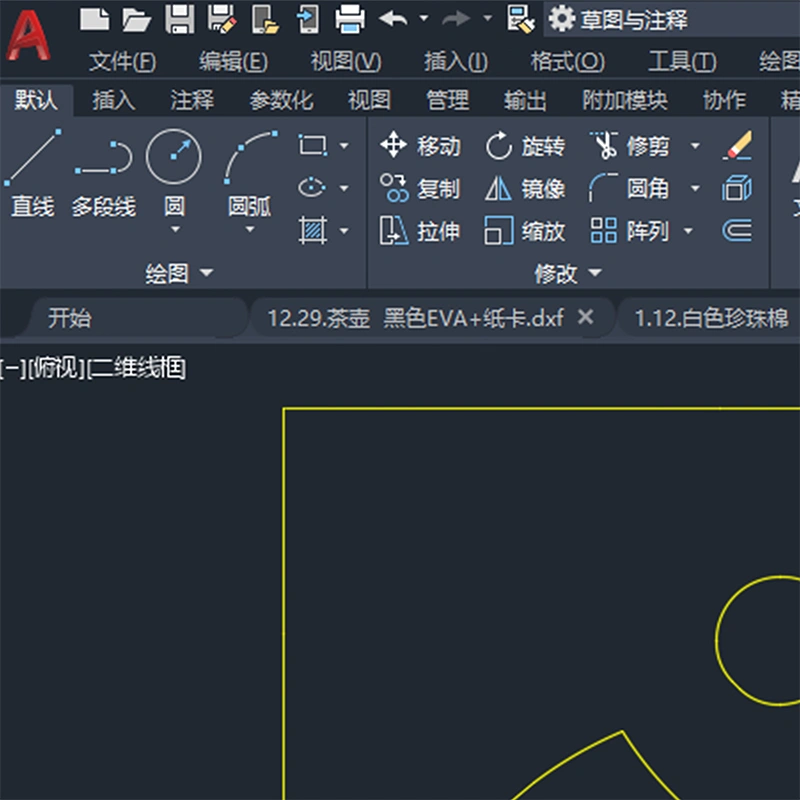Close the 12.29.茶壶 drawing tab
The image size is (800, 800).
pyautogui.click(x=587, y=318)
